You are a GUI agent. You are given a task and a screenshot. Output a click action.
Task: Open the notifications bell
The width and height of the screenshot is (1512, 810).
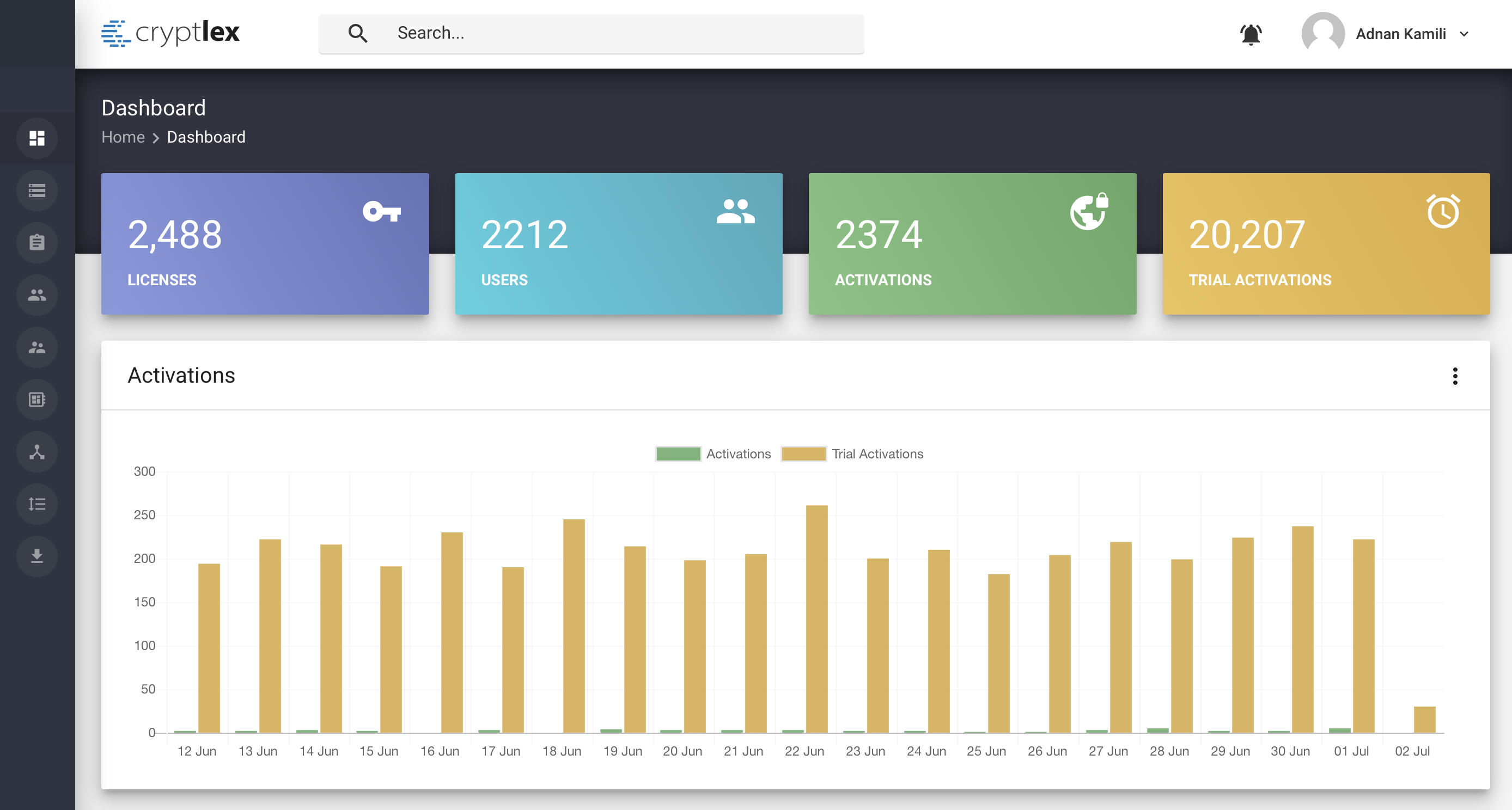[x=1251, y=34]
